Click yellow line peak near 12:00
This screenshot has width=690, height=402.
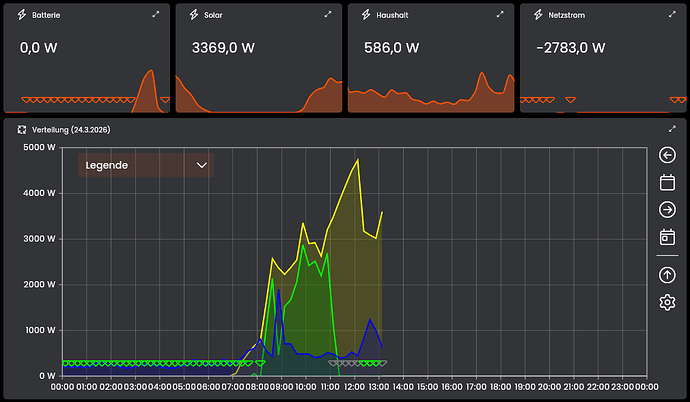tap(357, 160)
